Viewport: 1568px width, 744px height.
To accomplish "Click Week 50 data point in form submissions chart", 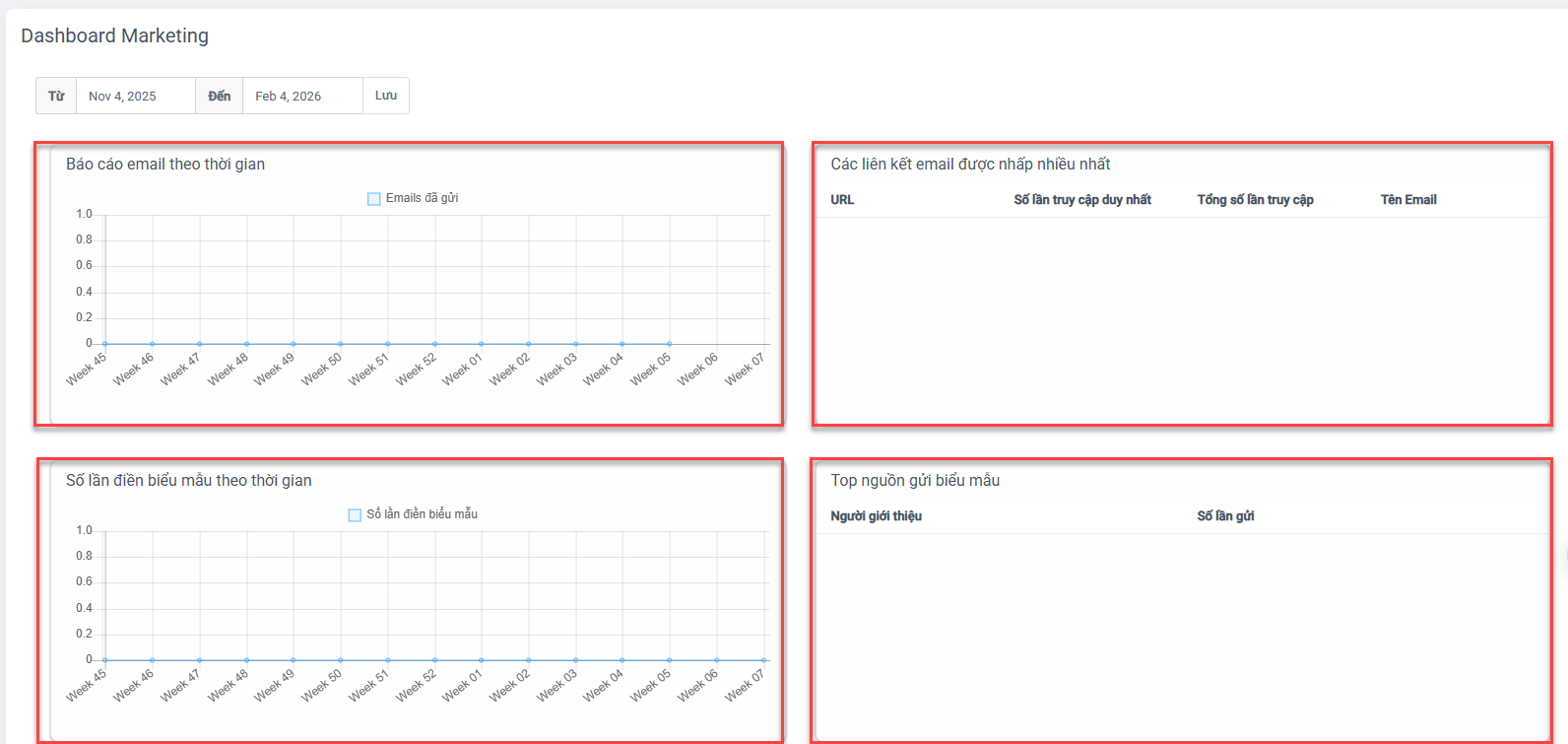I will pyautogui.click(x=341, y=660).
